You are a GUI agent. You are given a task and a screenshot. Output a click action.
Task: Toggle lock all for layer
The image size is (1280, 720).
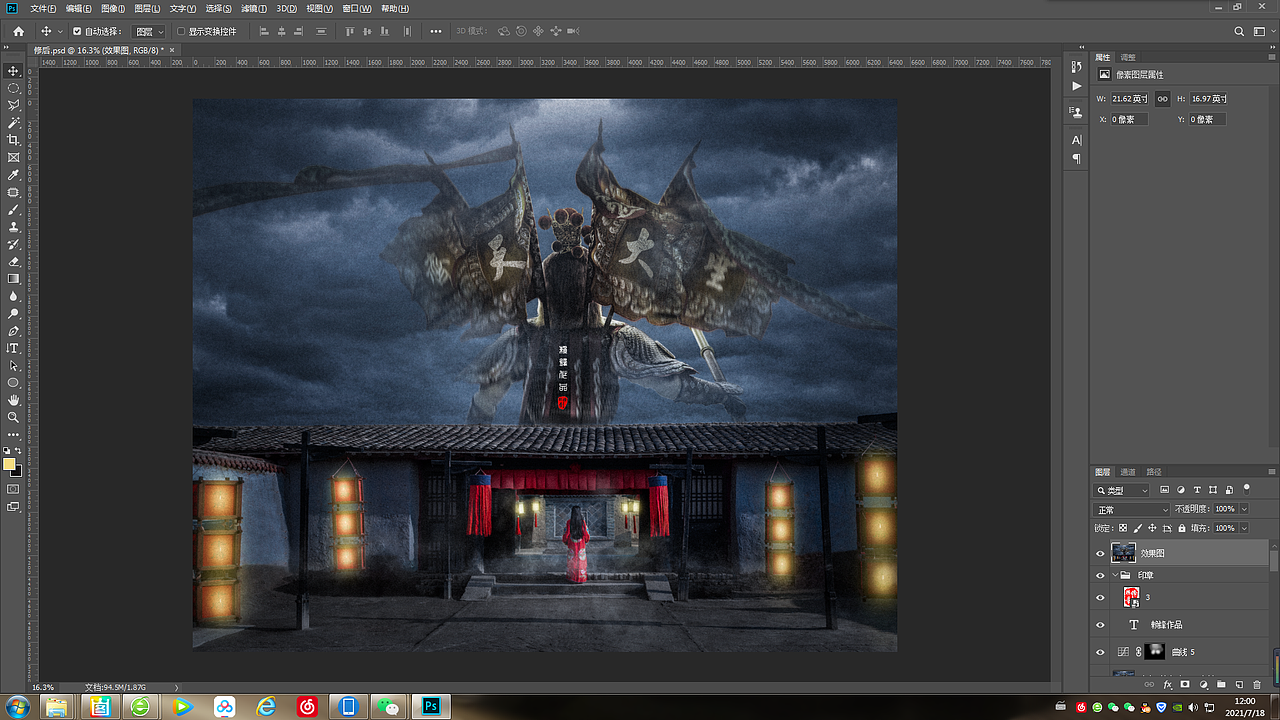[1182, 528]
